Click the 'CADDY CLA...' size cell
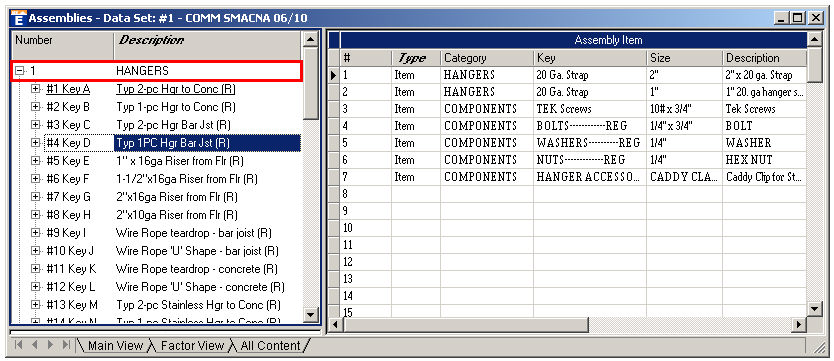Viewport: 834px width, 361px height. click(685, 177)
